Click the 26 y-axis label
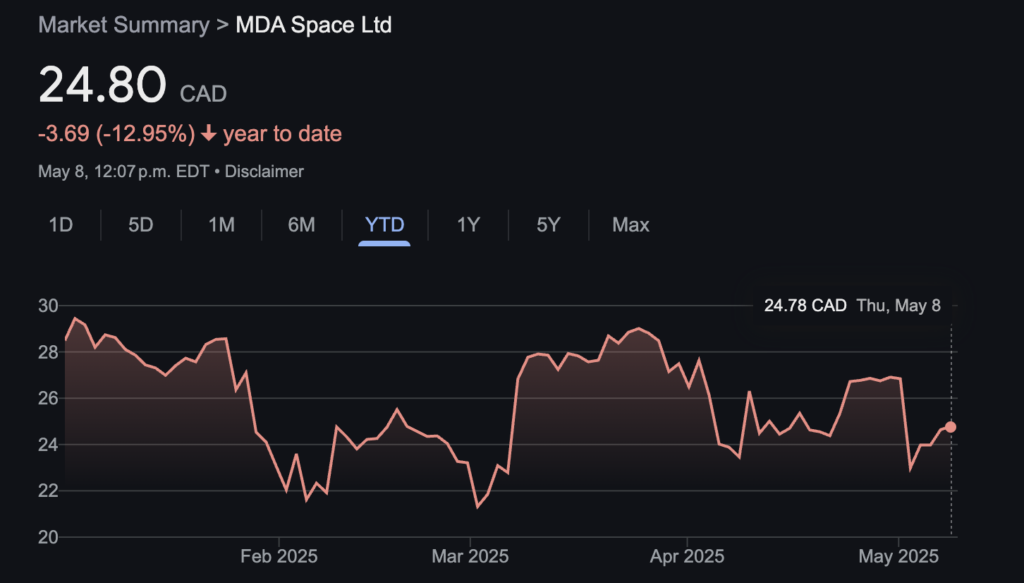Image resolution: width=1024 pixels, height=583 pixels. click(48, 398)
